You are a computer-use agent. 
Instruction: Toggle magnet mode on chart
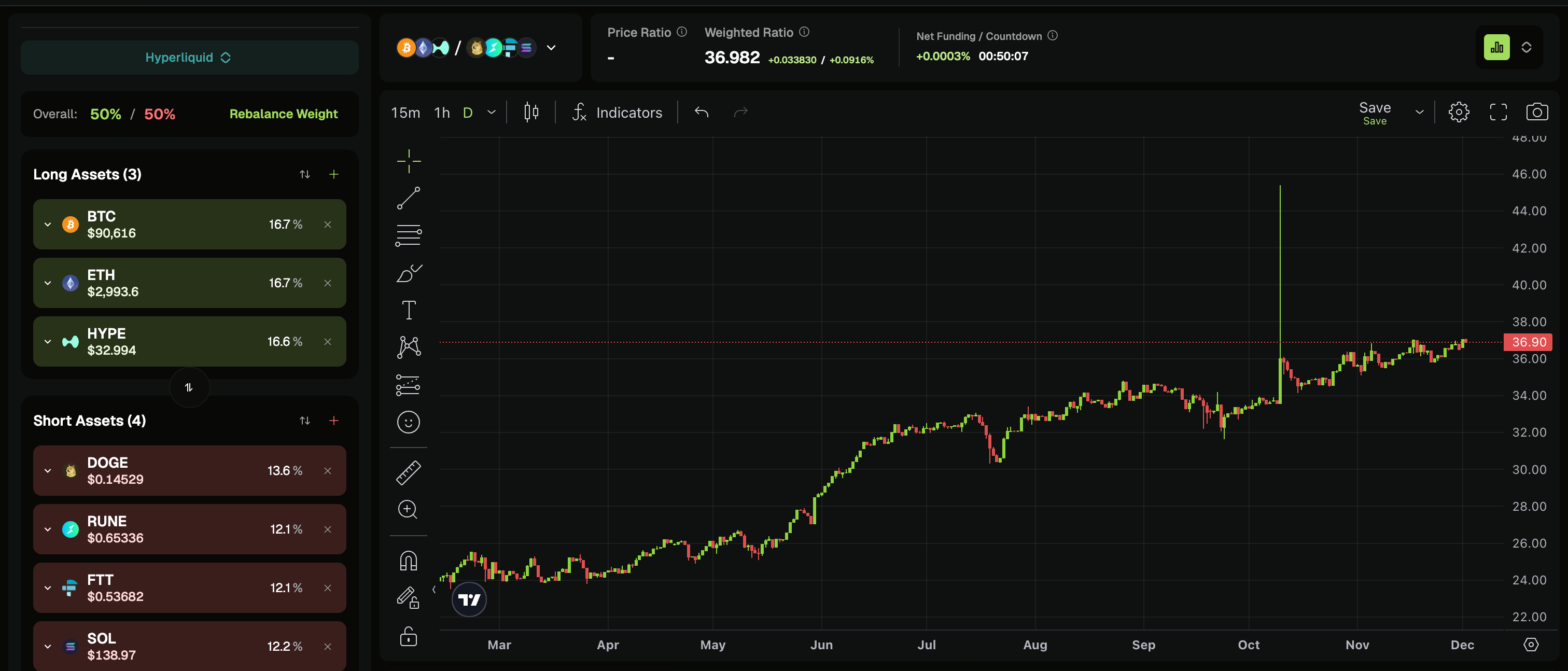[409, 560]
